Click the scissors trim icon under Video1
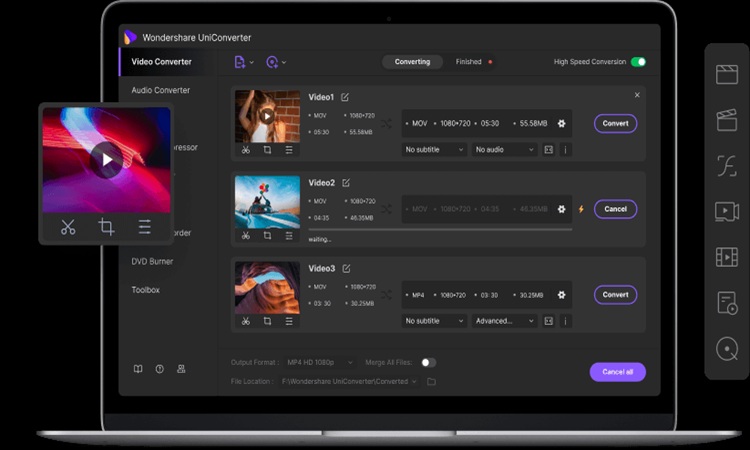 (246, 150)
